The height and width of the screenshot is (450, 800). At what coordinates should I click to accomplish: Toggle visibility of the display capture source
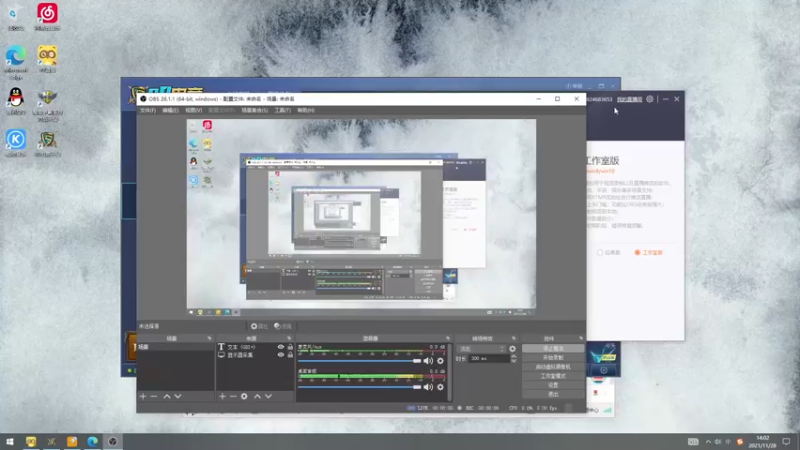[x=281, y=355]
